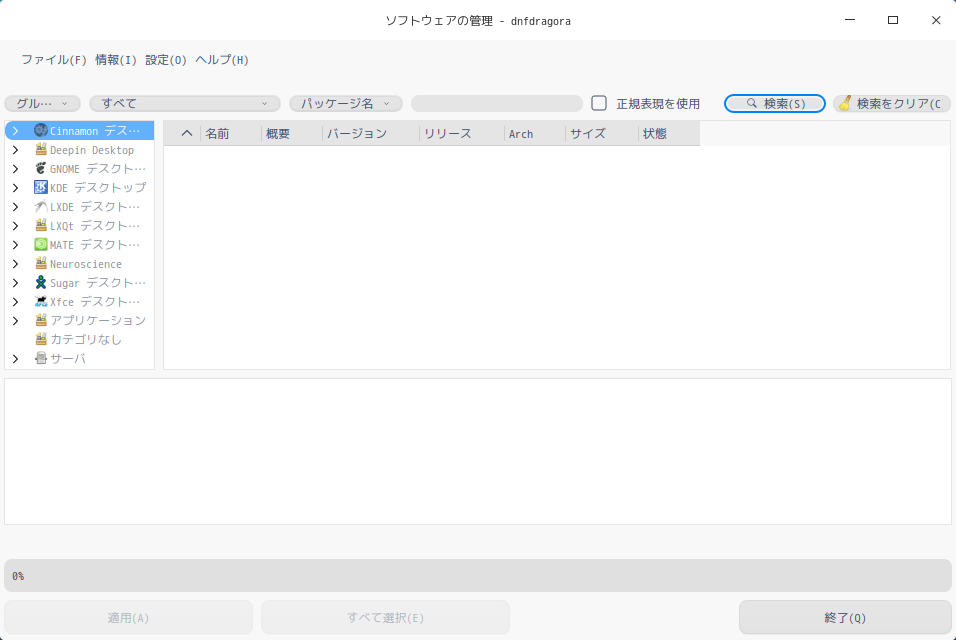This screenshot has height=640, width=956.
Task: Open the すべて filter dropdown
Action: point(185,104)
